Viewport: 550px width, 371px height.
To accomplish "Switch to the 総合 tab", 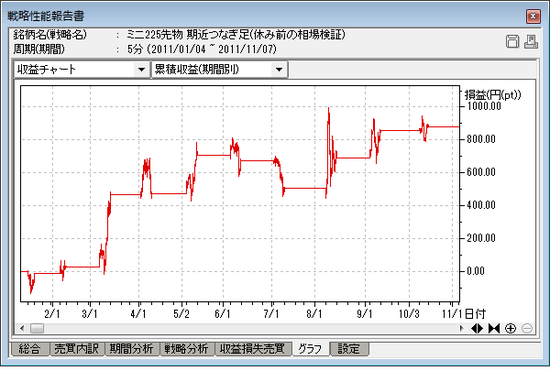I will click(29, 349).
